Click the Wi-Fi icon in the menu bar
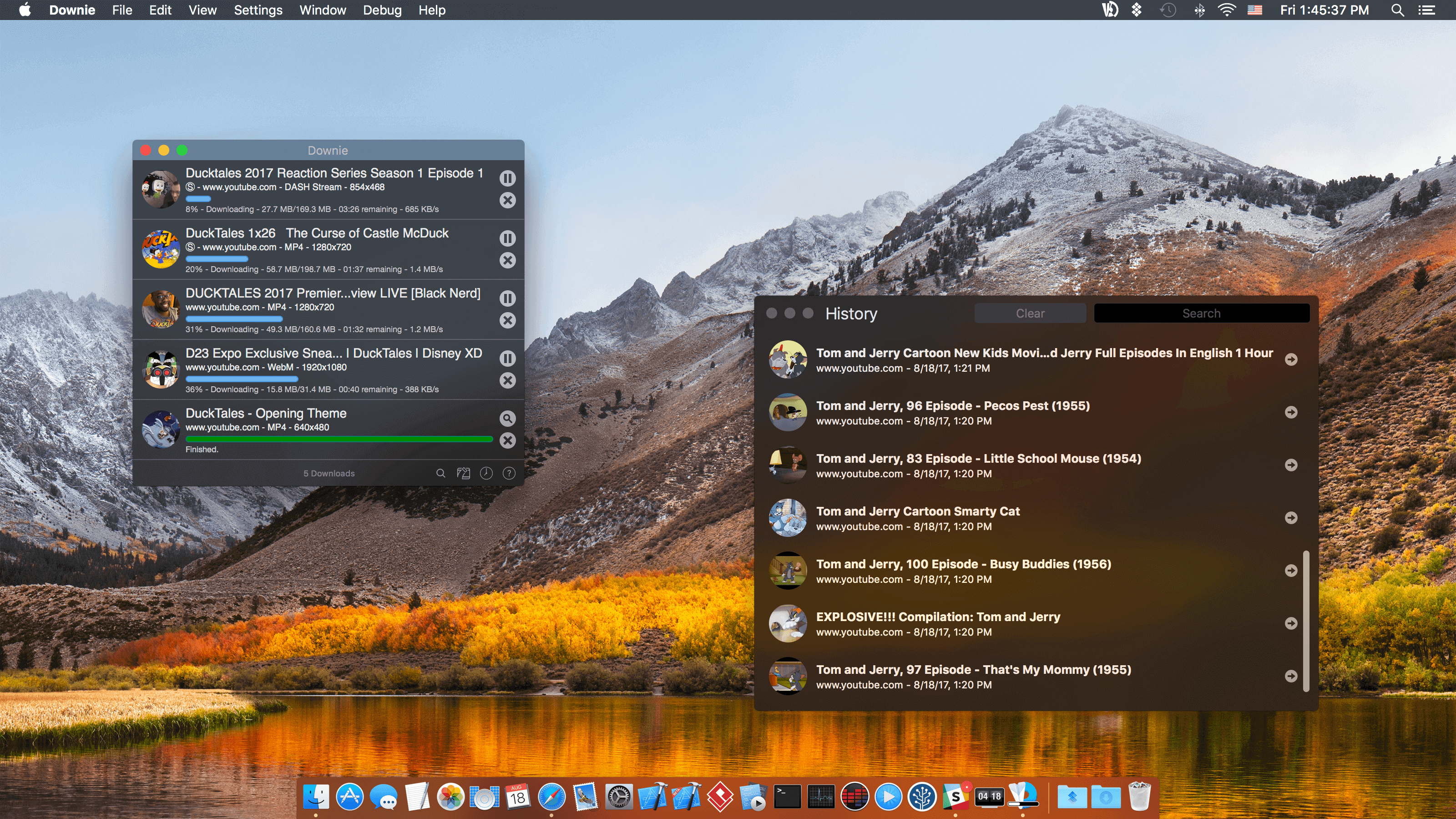This screenshot has height=819, width=1456. (x=1227, y=10)
